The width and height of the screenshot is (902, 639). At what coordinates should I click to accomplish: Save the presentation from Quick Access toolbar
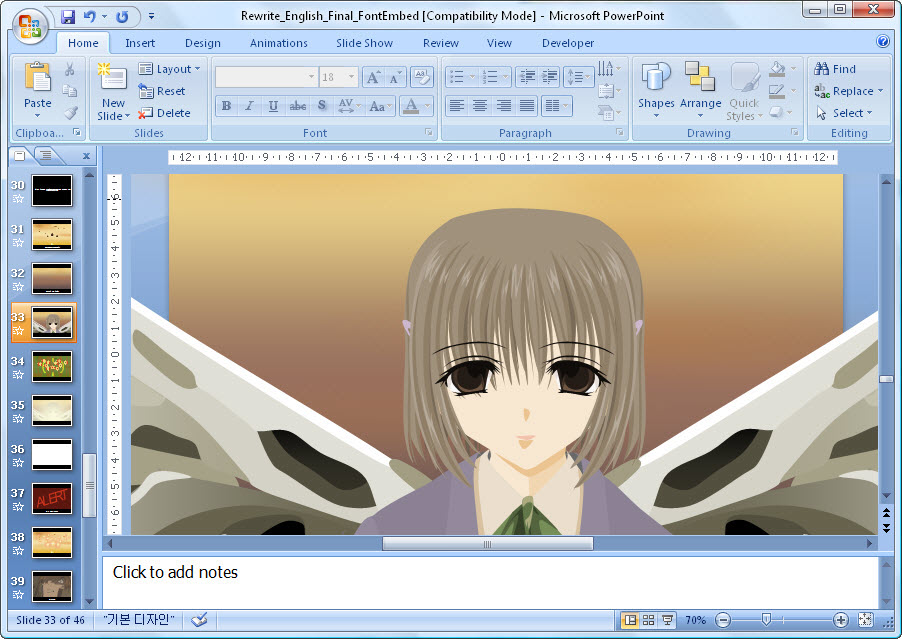click(68, 17)
